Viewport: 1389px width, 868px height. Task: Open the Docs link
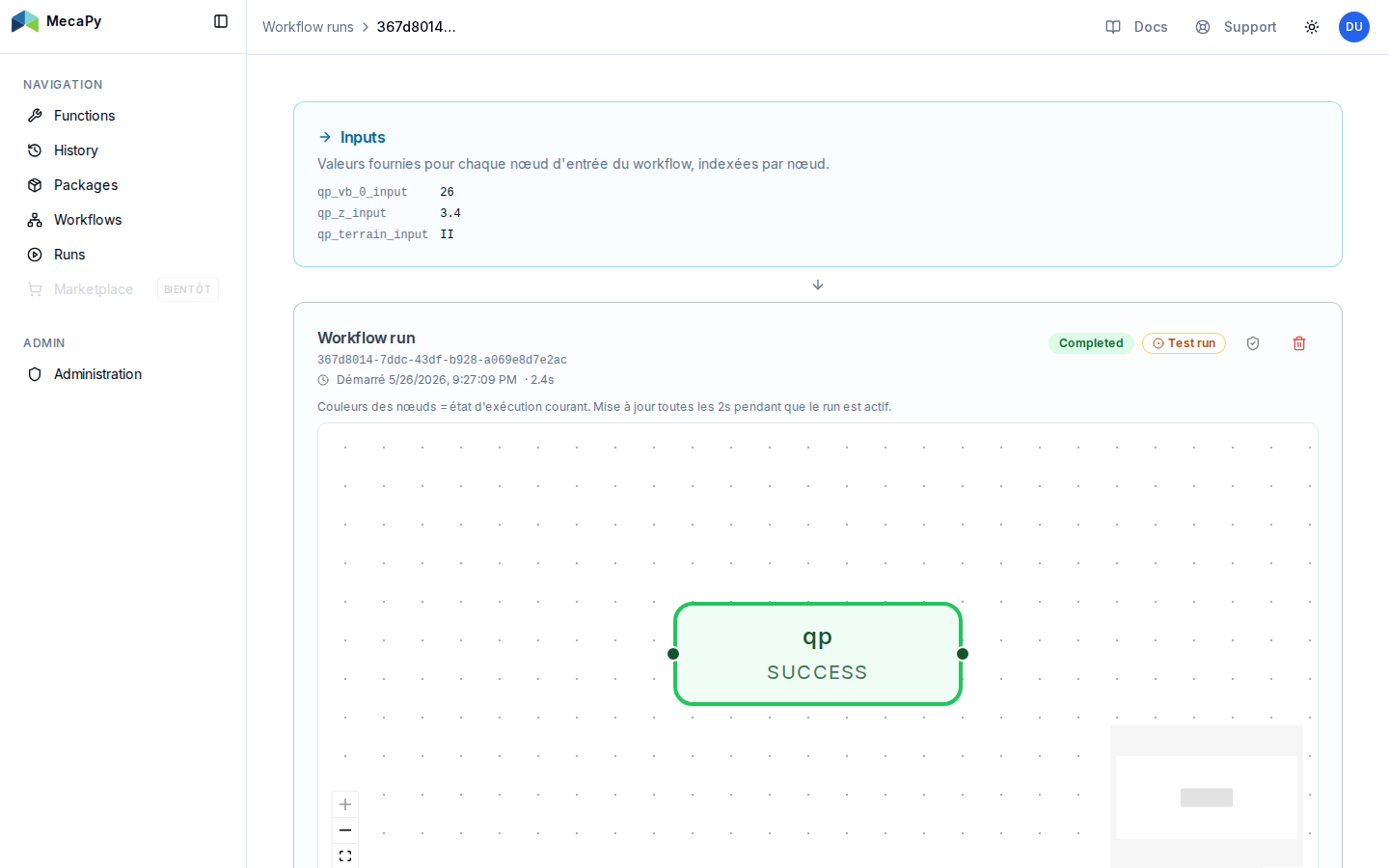pos(1136,27)
